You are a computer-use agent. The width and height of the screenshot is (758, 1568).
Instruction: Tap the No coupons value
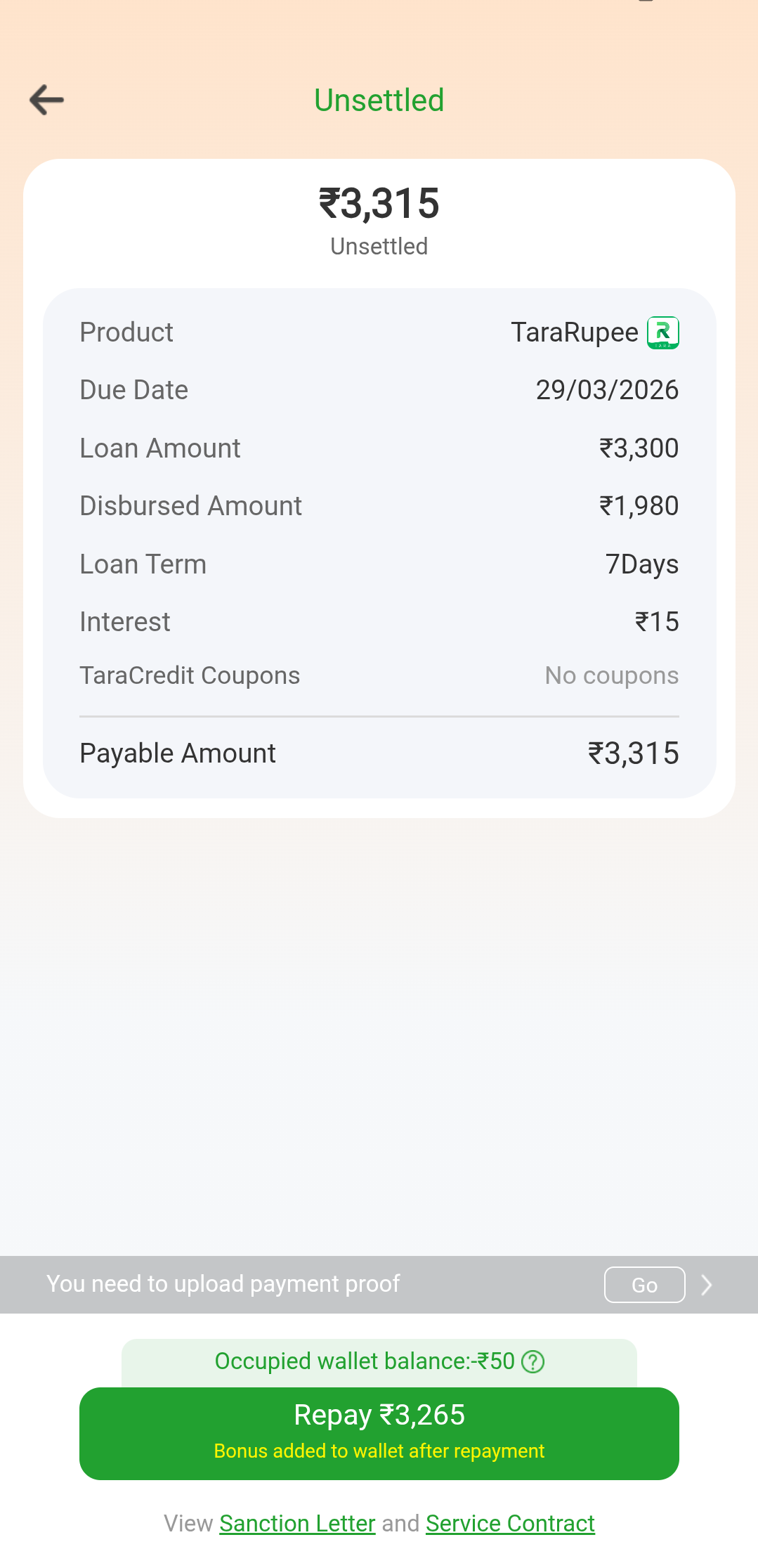pyautogui.click(x=611, y=675)
